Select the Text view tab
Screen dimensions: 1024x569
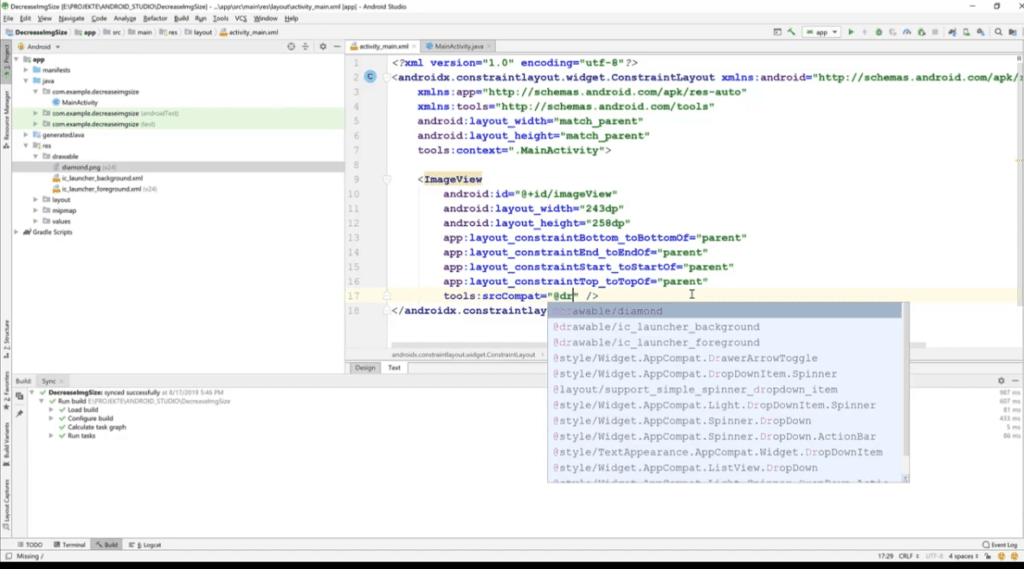pyautogui.click(x=394, y=368)
